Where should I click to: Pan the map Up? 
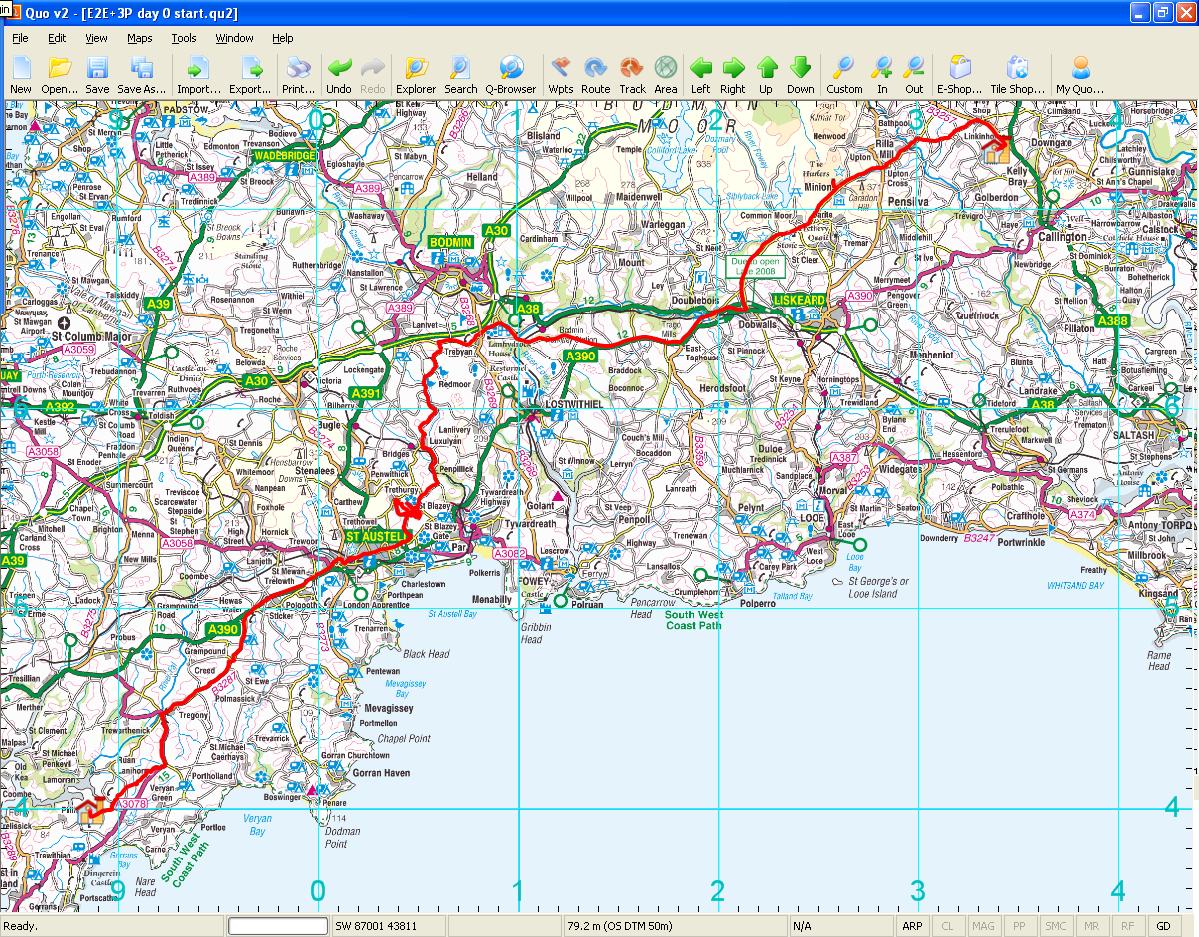[x=766, y=75]
